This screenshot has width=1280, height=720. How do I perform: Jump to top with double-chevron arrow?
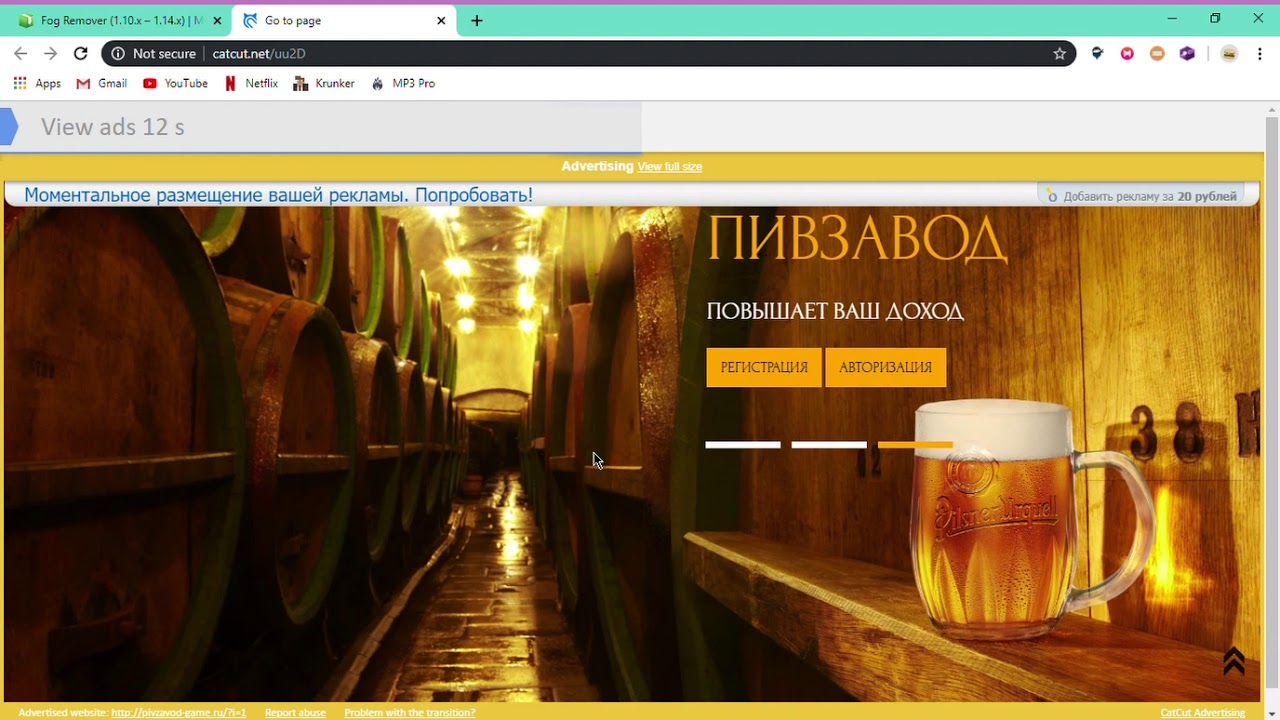(x=1234, y=661)
